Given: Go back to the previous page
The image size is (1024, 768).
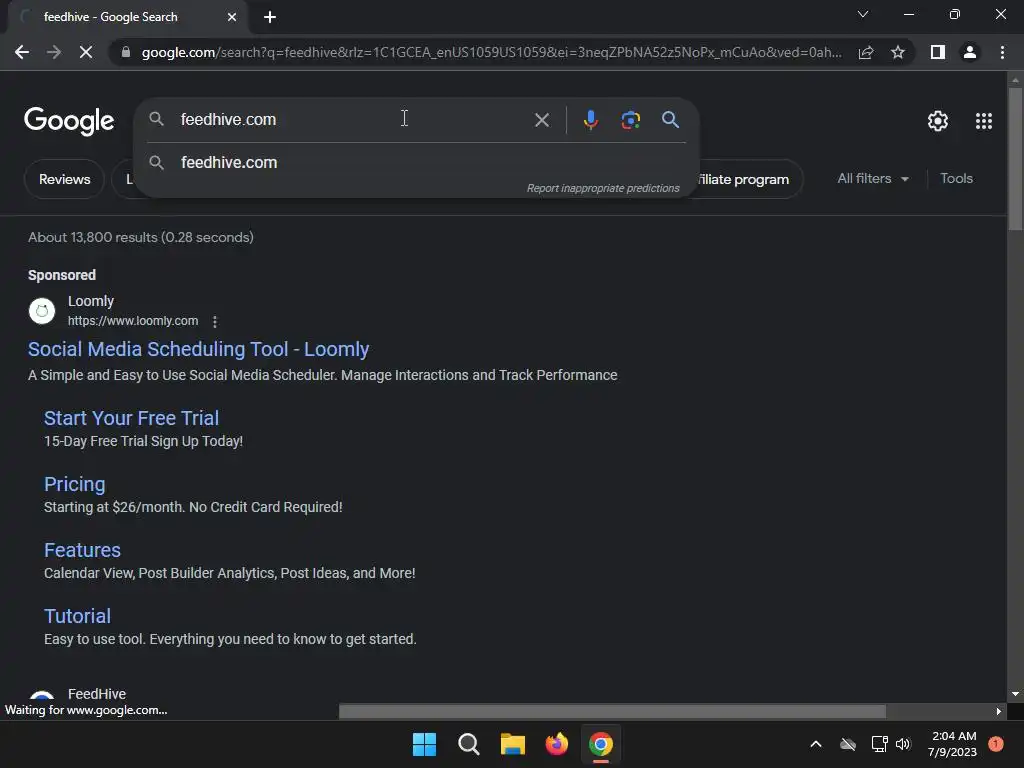Looking at the screenshot, I should click(x=22, y=52).
